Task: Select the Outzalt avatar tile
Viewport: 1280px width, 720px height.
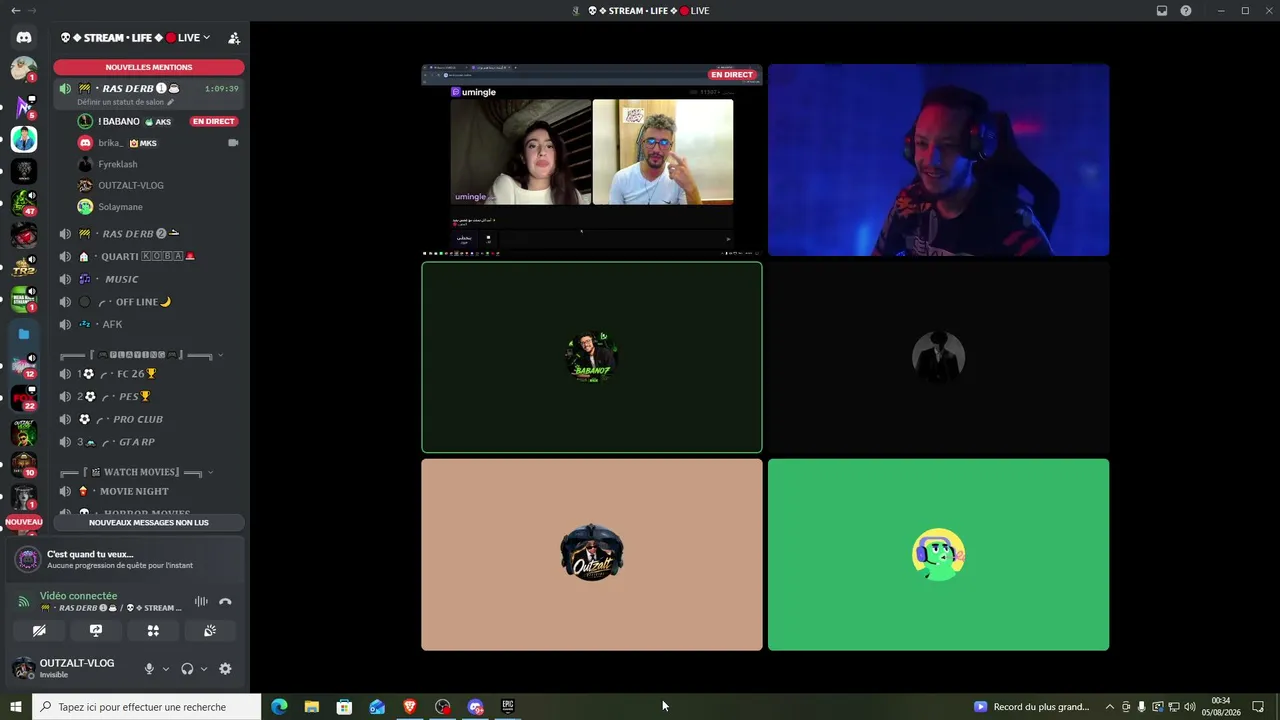Action: [x=592, y=554]
